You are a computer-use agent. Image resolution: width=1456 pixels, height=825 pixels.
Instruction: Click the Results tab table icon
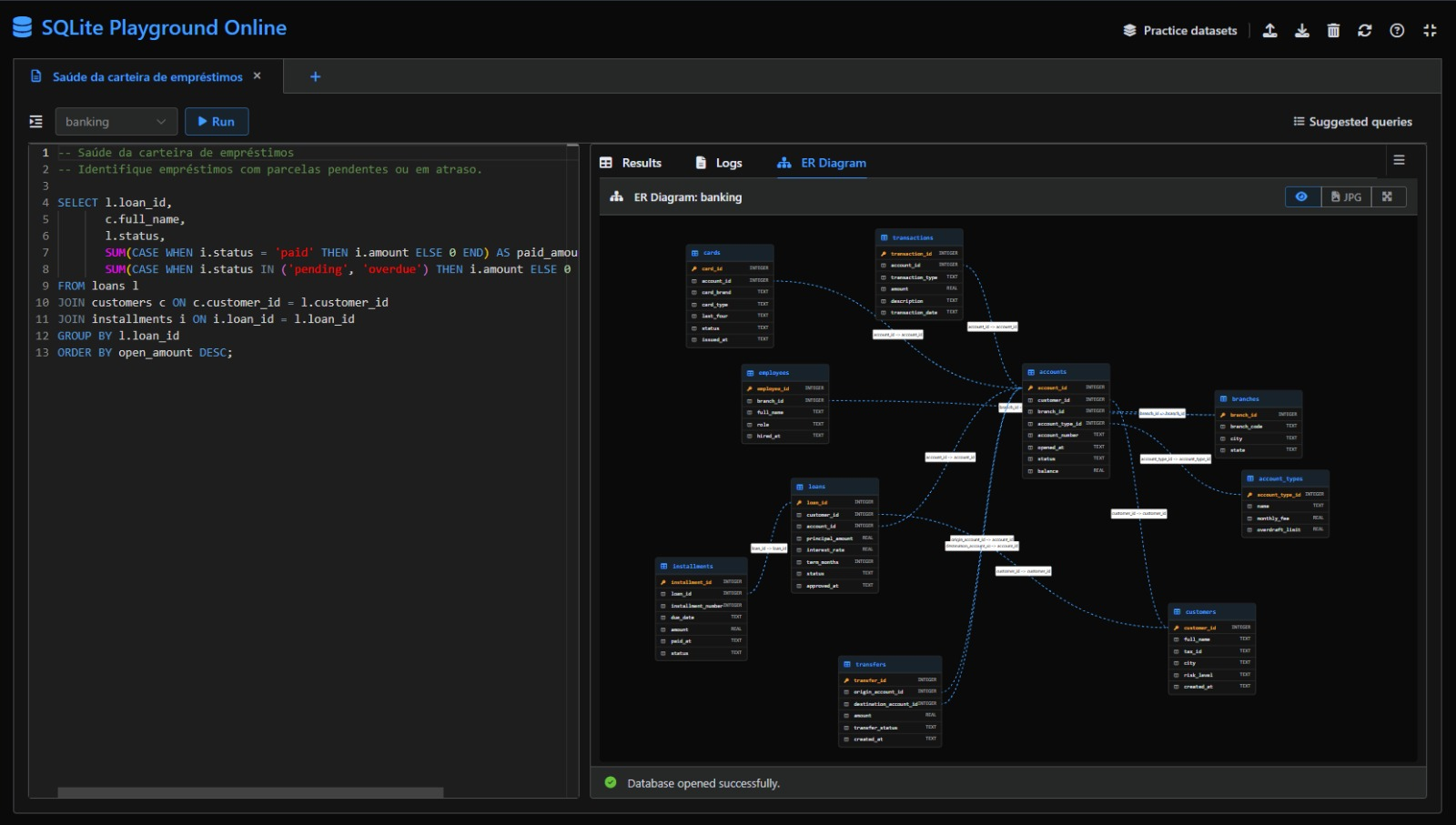point(606,163)
